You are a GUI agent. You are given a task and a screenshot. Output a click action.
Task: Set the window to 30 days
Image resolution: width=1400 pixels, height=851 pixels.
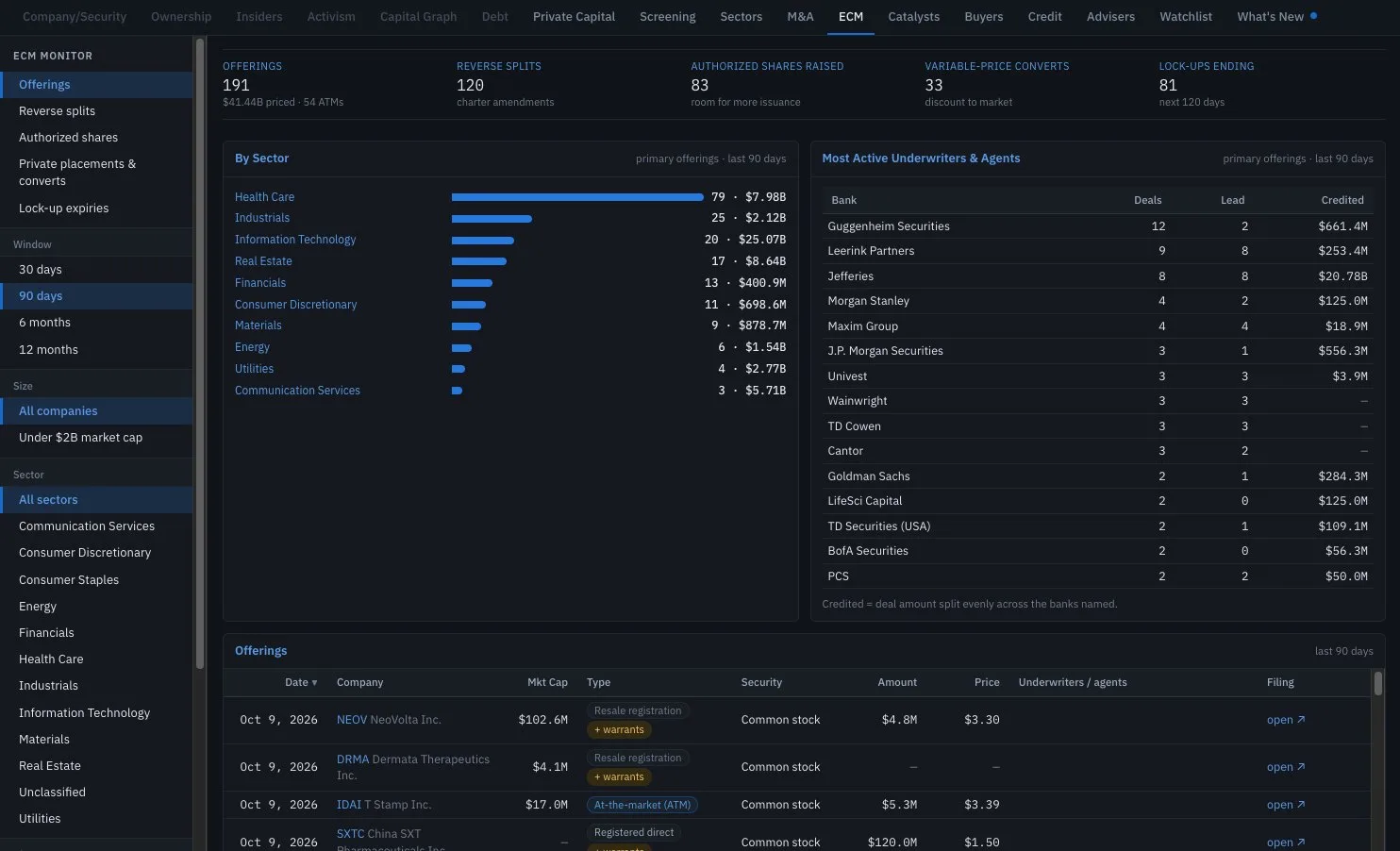[96, 270]
